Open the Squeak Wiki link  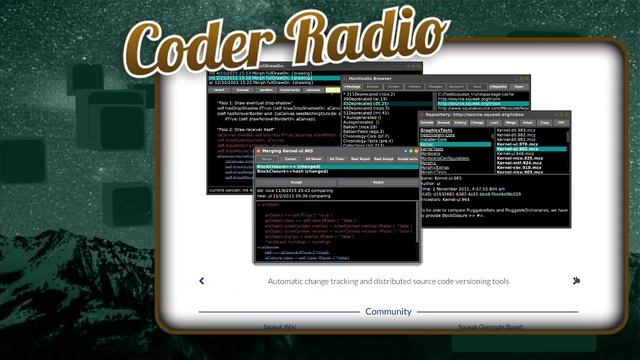[x=280, y=327]
